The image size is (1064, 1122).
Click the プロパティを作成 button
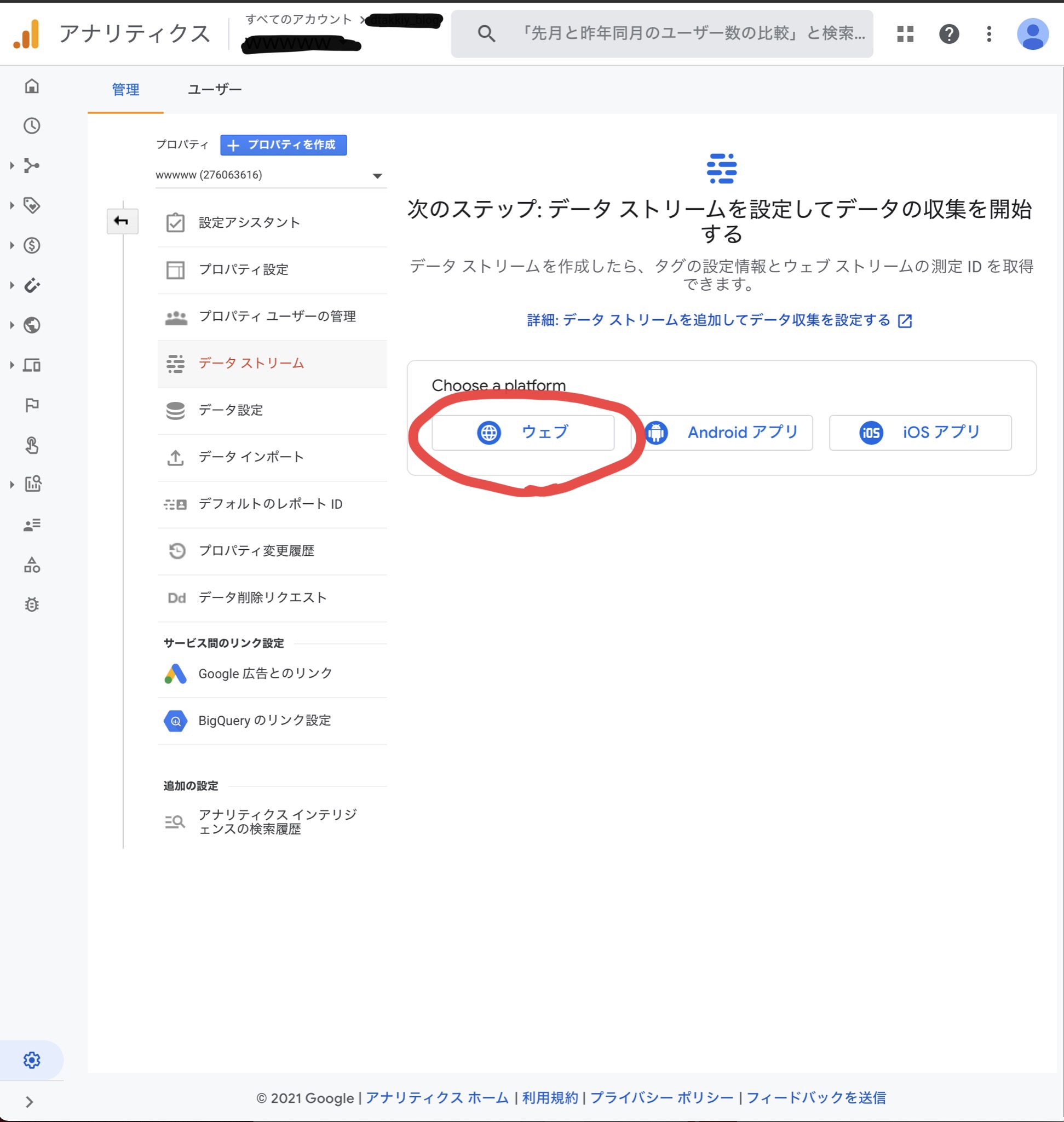tap(283, 145)
